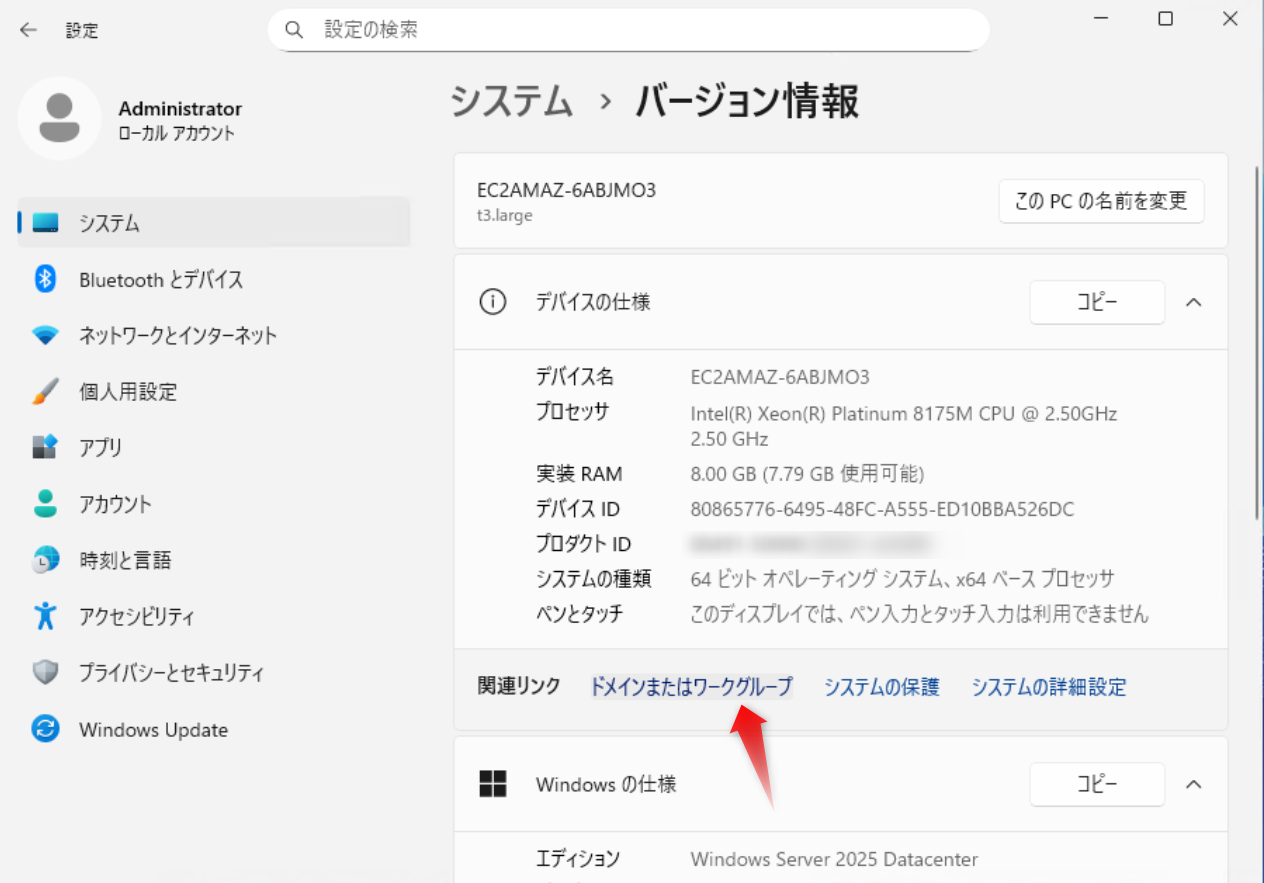Click the アプリ sidebar icon
Viewport: 1264px width, 883px height.
coord(45,447)
